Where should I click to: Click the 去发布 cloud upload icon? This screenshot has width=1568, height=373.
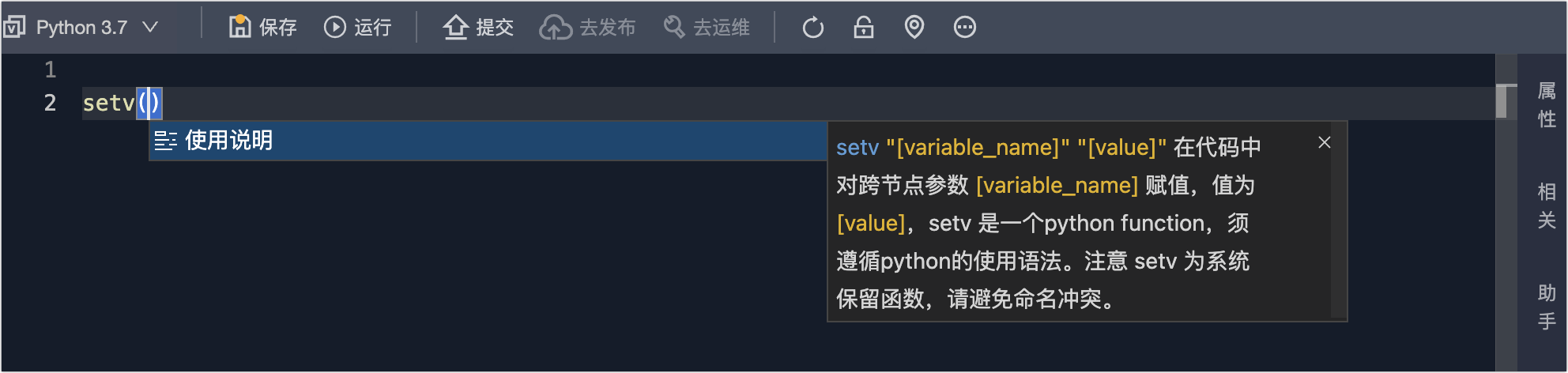[x=556, y=28]
